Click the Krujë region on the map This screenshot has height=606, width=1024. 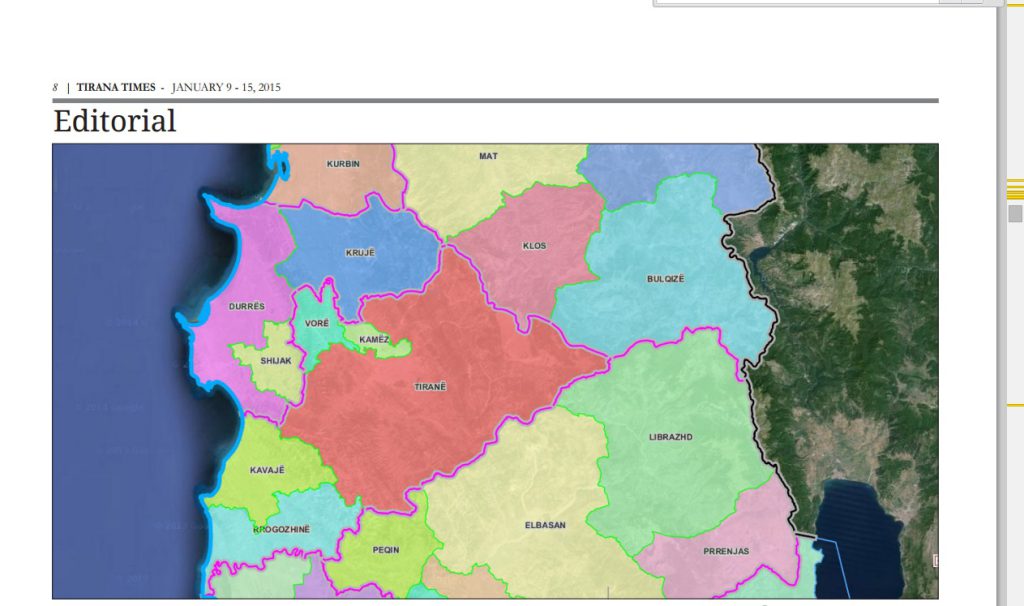click(360, 253)
